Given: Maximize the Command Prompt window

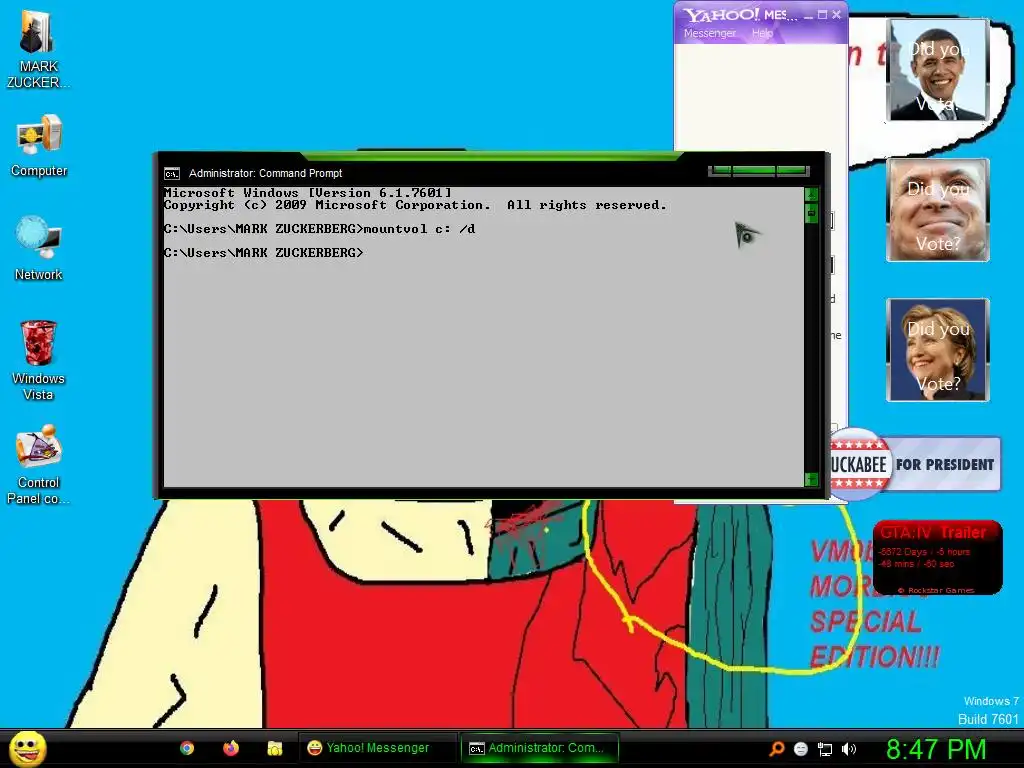Looking at the screenshot, I should point(754,171).
